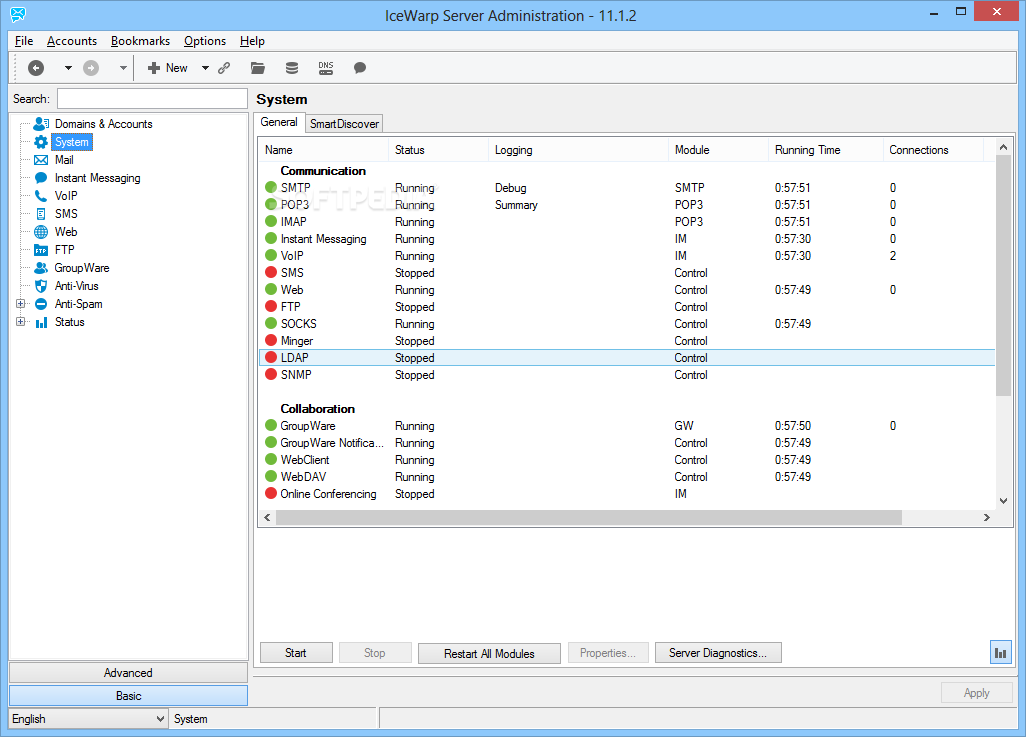Open the Forward history dropdown arrow
The height and width of the screenshot is (737, 1026).
tap(123, 68)
